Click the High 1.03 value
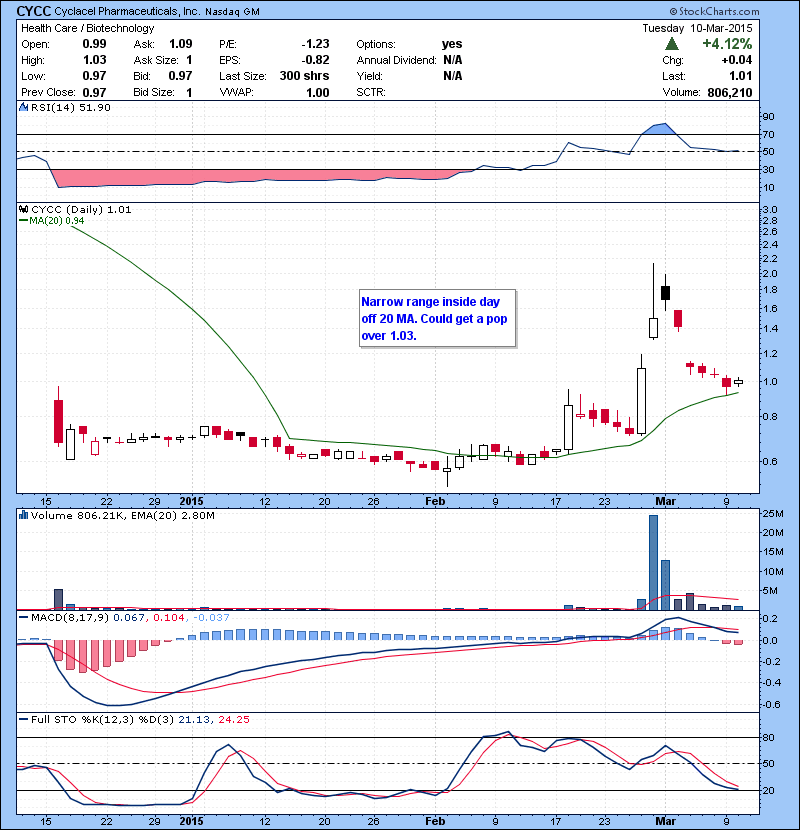 (94, 60)
